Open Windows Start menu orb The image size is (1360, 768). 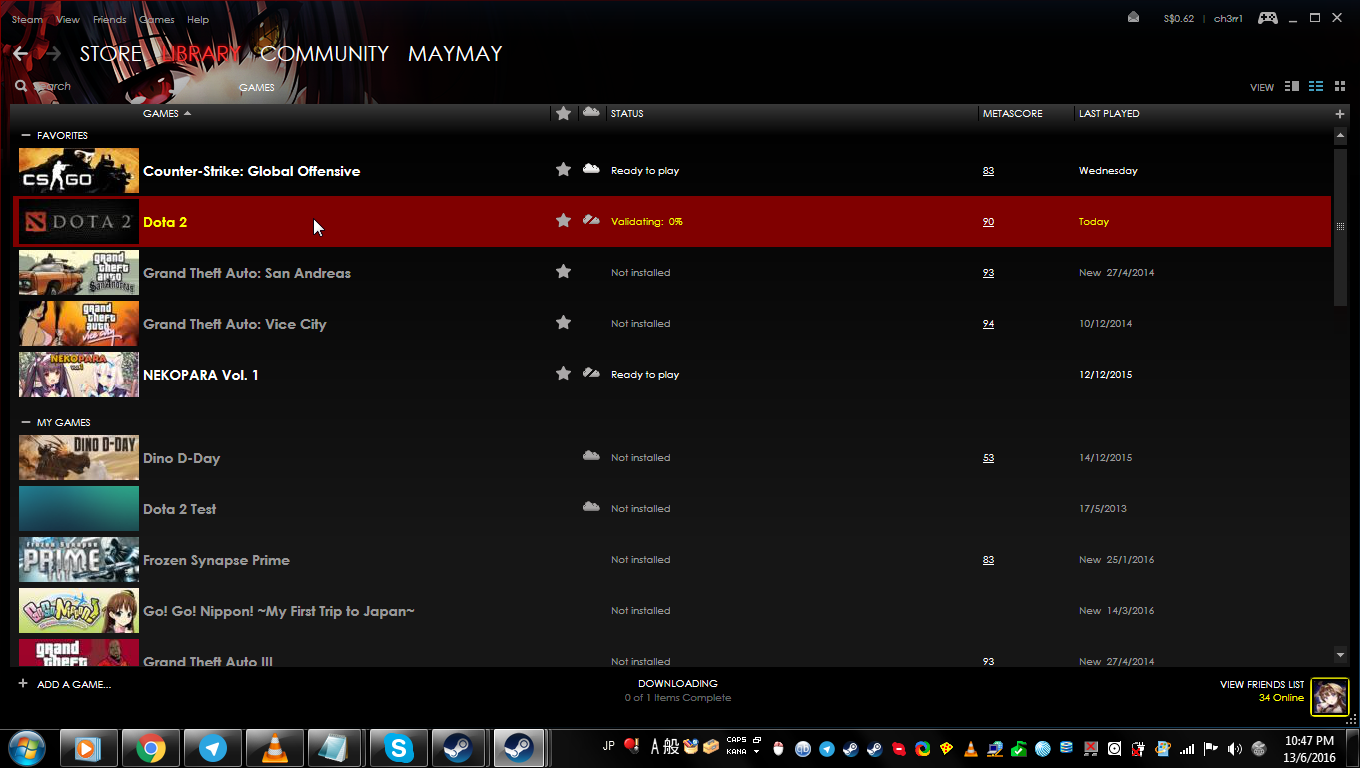[26, 747]
